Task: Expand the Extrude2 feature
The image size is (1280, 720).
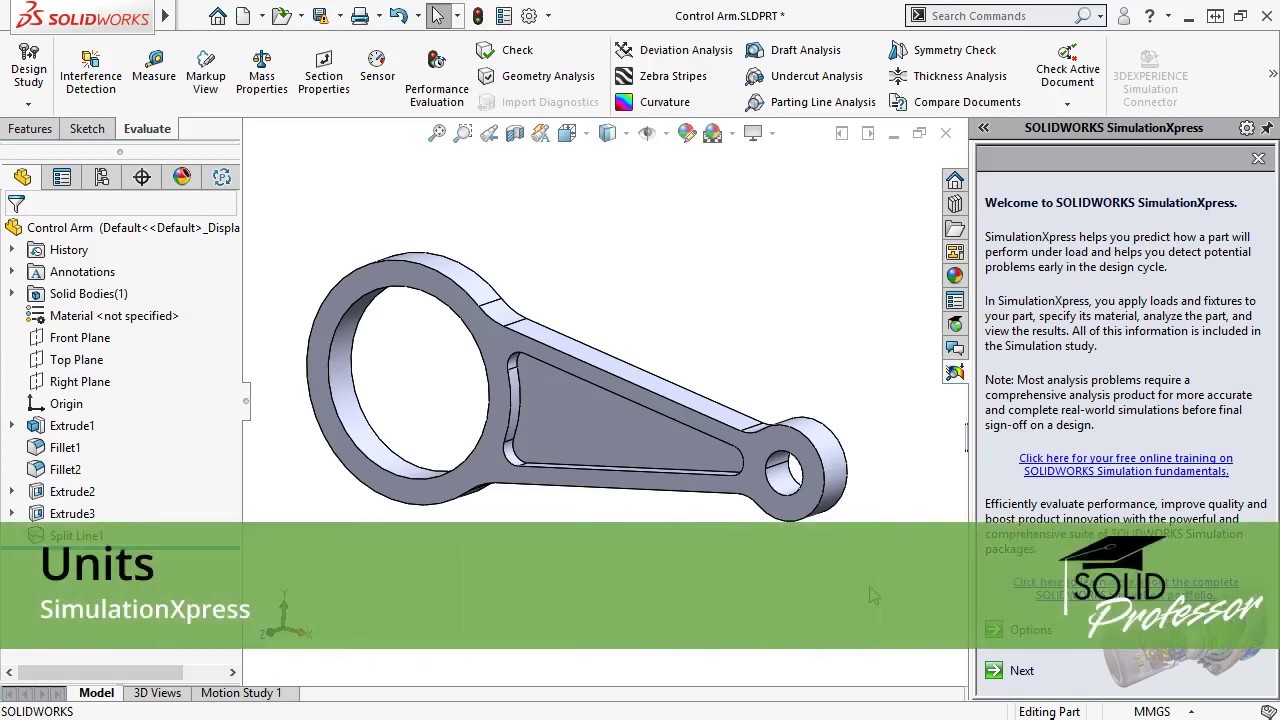Action: point(12,492)
